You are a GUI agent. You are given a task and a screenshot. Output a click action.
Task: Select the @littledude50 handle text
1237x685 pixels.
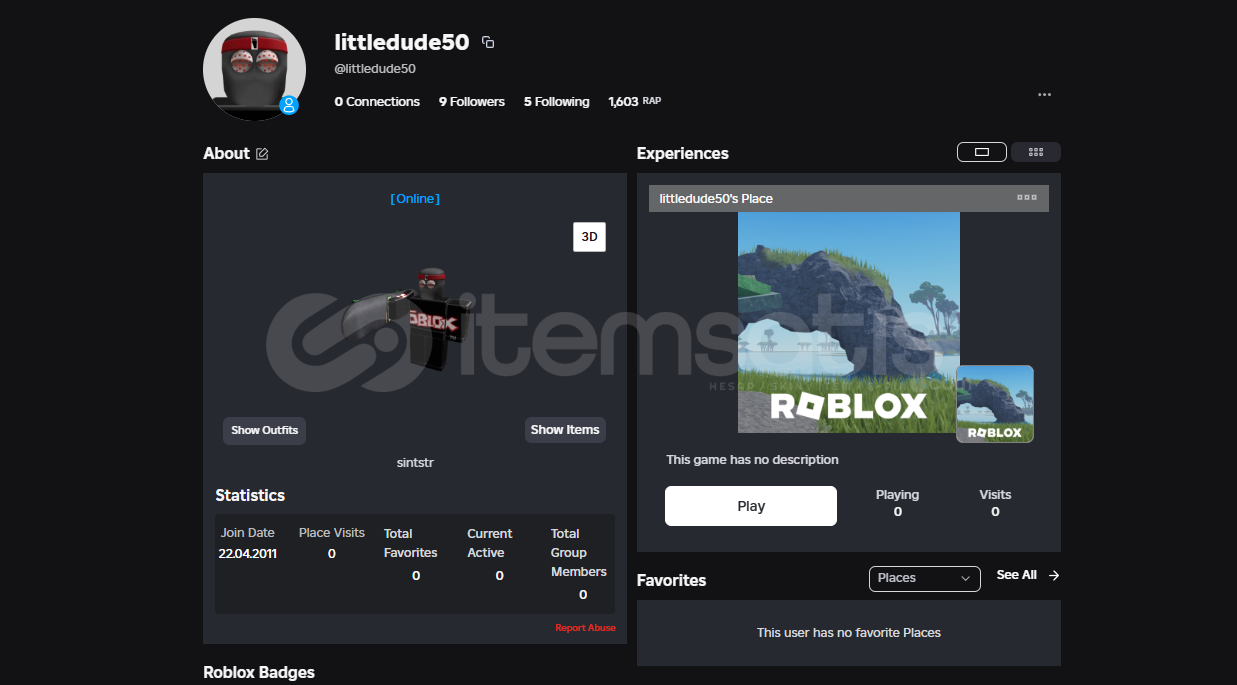375,69
